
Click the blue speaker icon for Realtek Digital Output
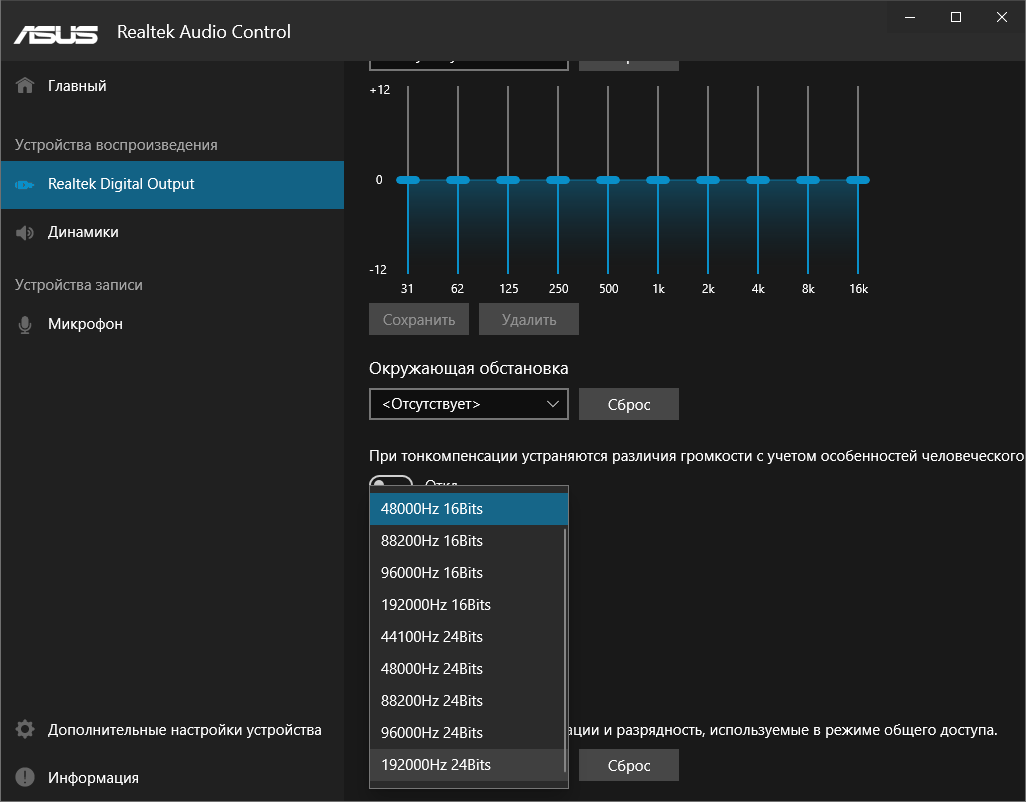tap(24, 184)
